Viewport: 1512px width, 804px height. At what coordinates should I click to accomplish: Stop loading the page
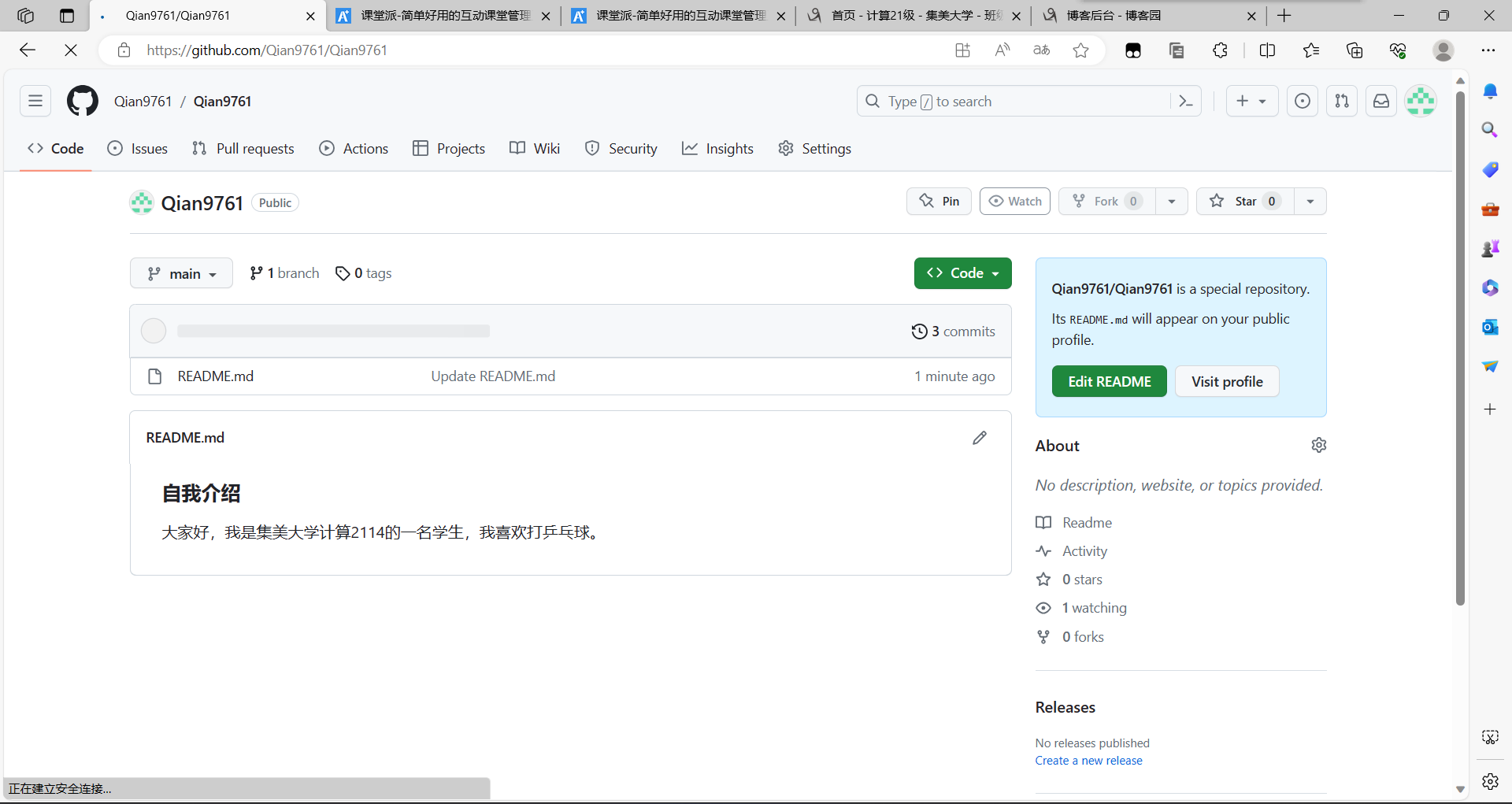click(70, 50)
